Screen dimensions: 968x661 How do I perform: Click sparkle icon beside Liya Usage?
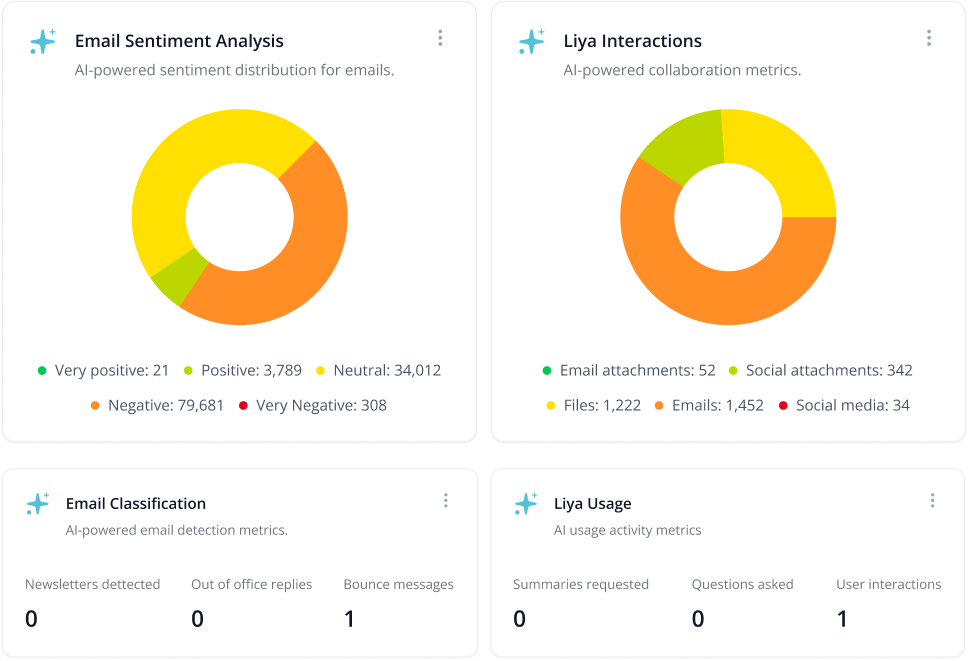[x=526, y=504]
